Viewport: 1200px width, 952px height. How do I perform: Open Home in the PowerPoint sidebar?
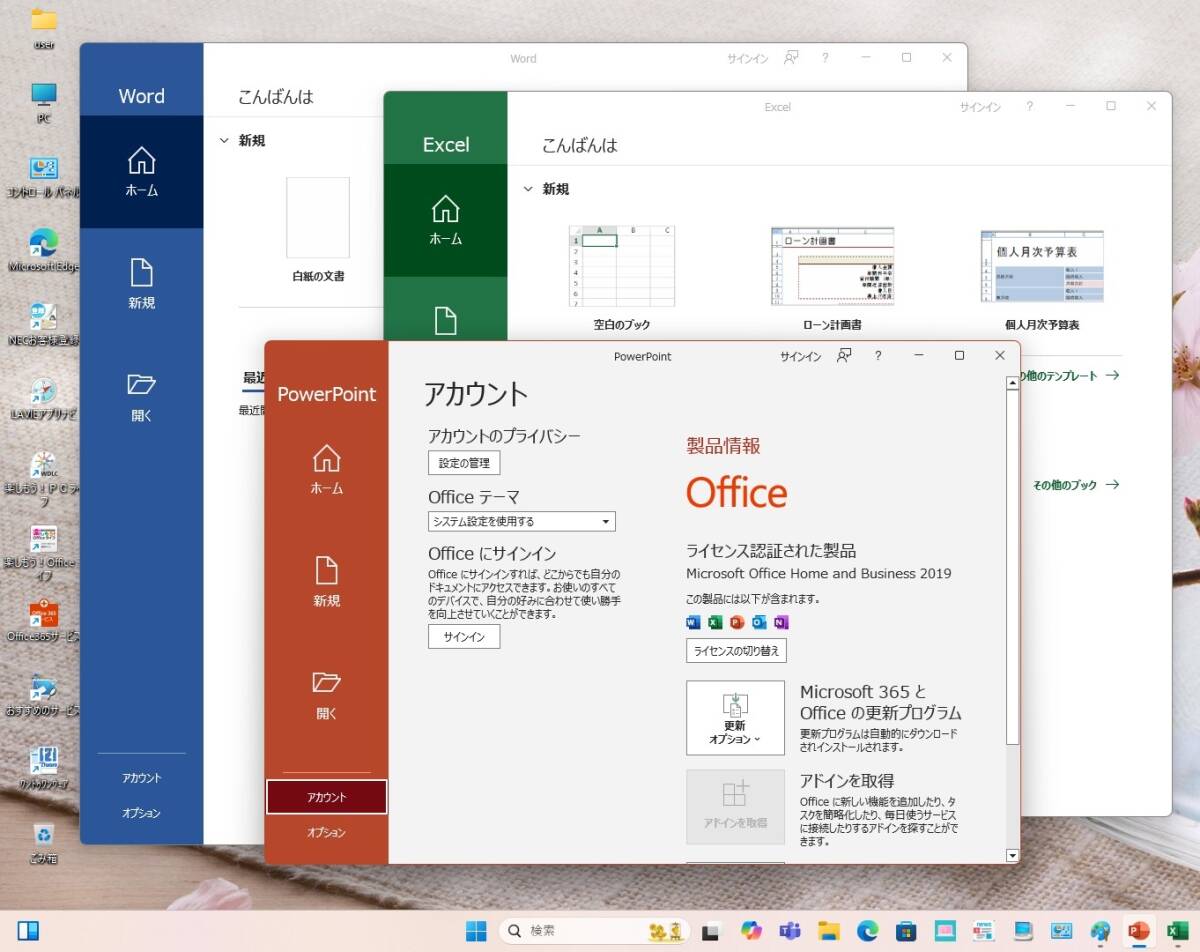[326, 470]
